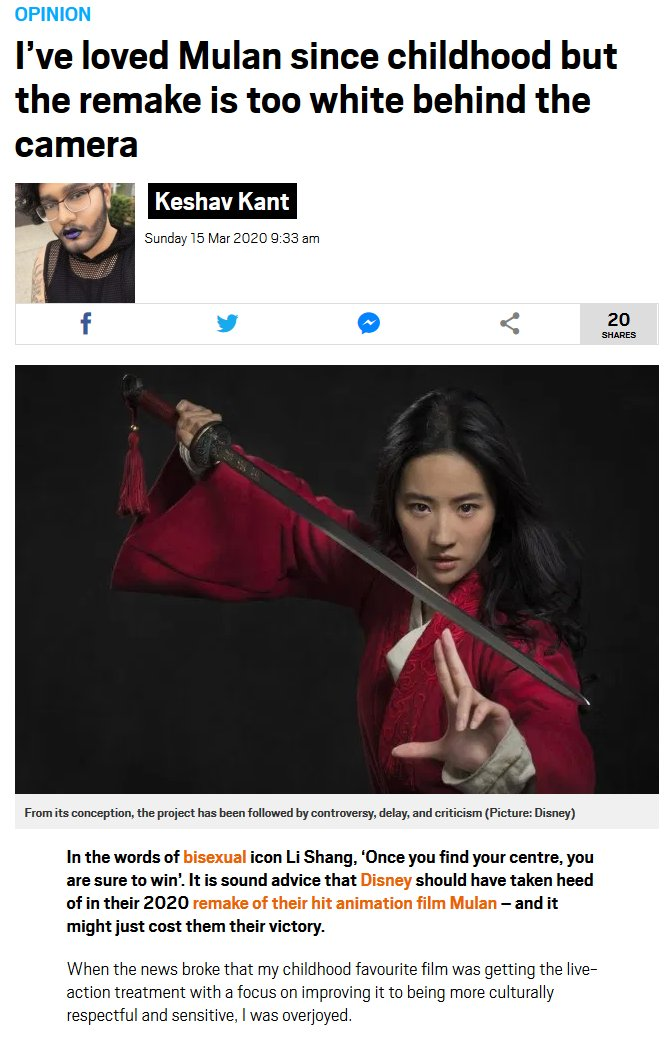Screen dimensions: 671x1041
Task: Click the publication date Sunday 15 Mar 2020
Action: click(x=232, y=238)
